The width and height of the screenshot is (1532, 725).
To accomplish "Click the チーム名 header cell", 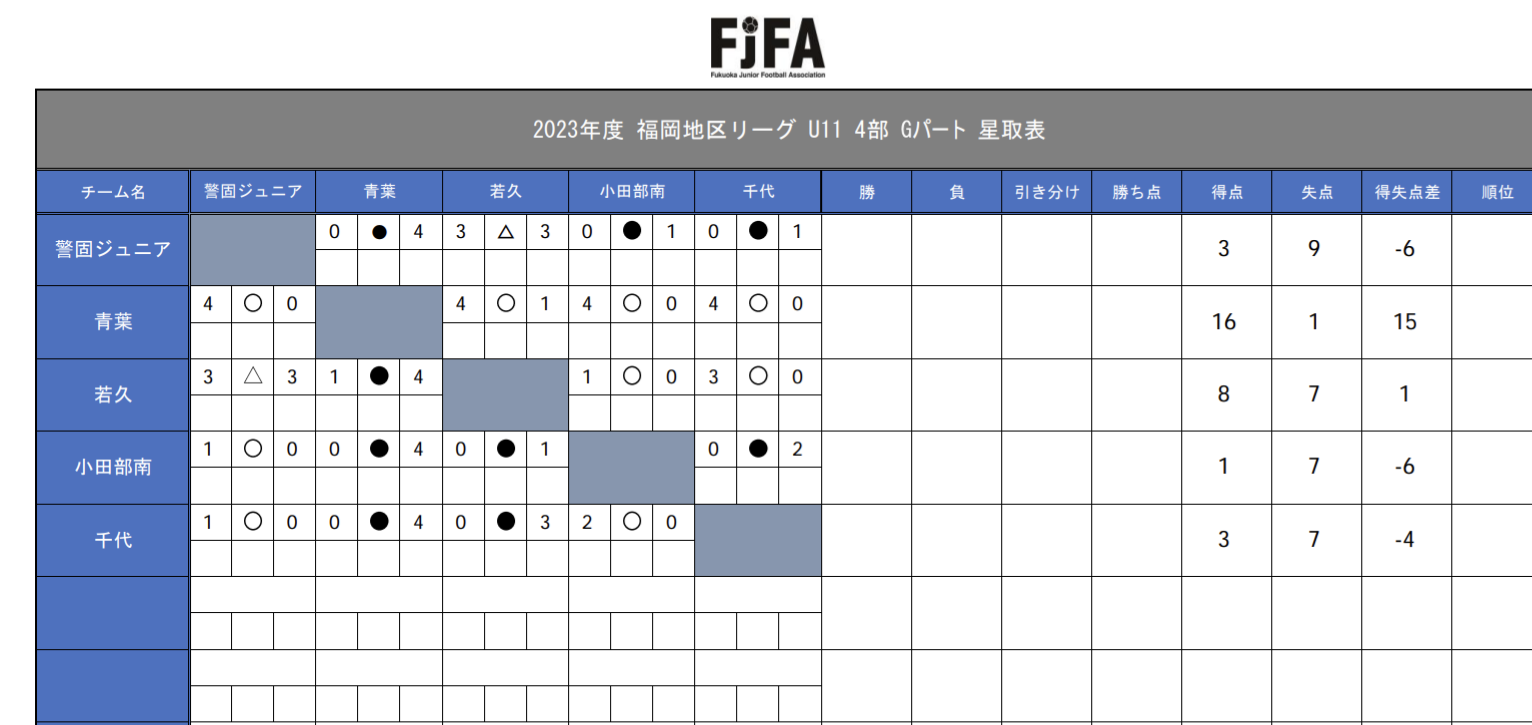I will point(113,192).
